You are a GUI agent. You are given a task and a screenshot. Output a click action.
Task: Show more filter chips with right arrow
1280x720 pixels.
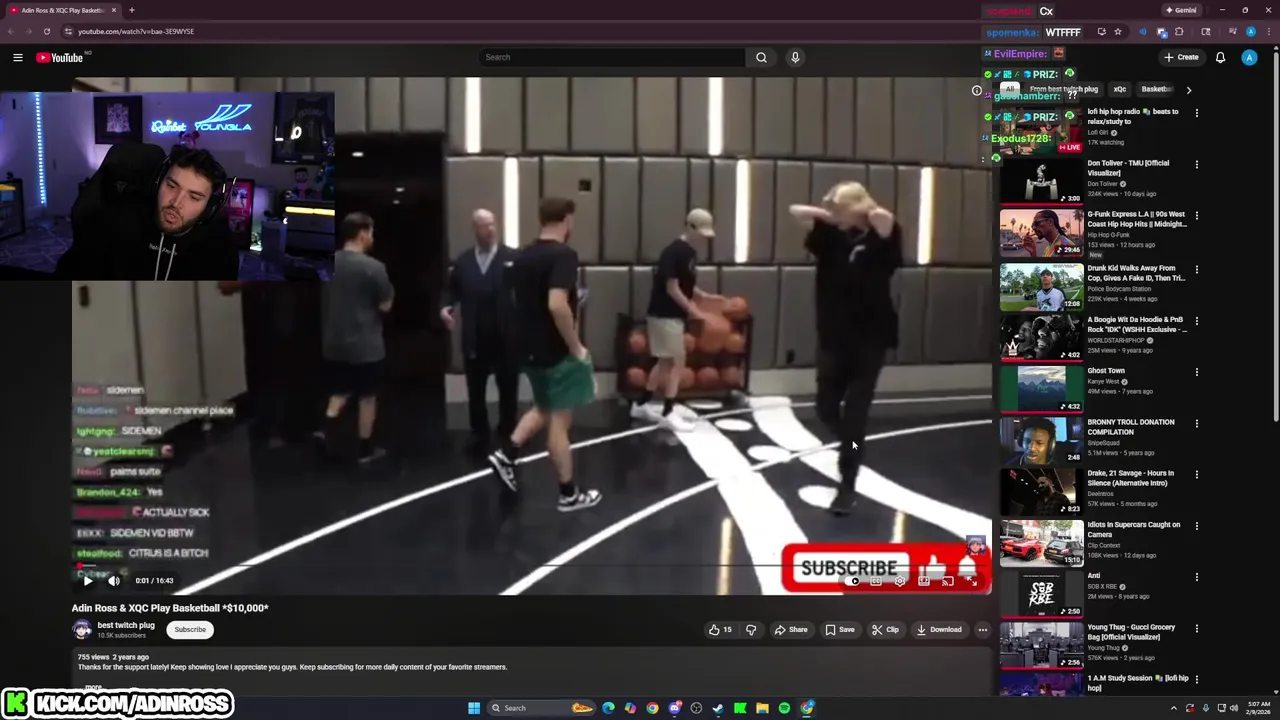tap(1188, 90)
